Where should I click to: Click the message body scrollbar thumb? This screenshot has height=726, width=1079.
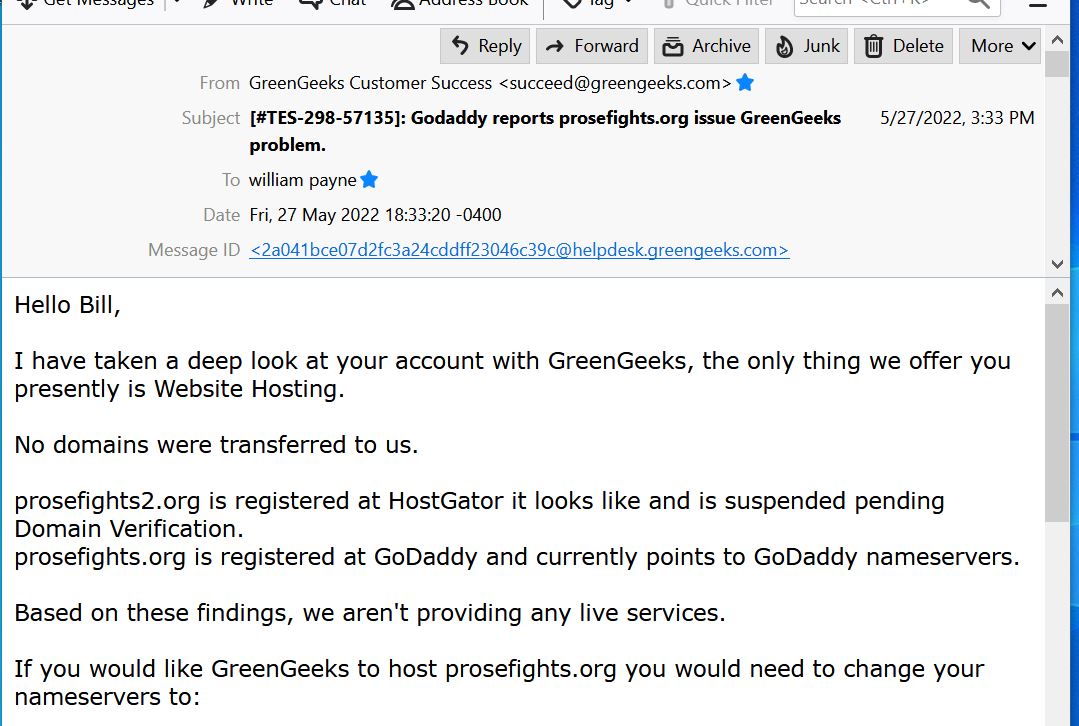coord(1057,412)
